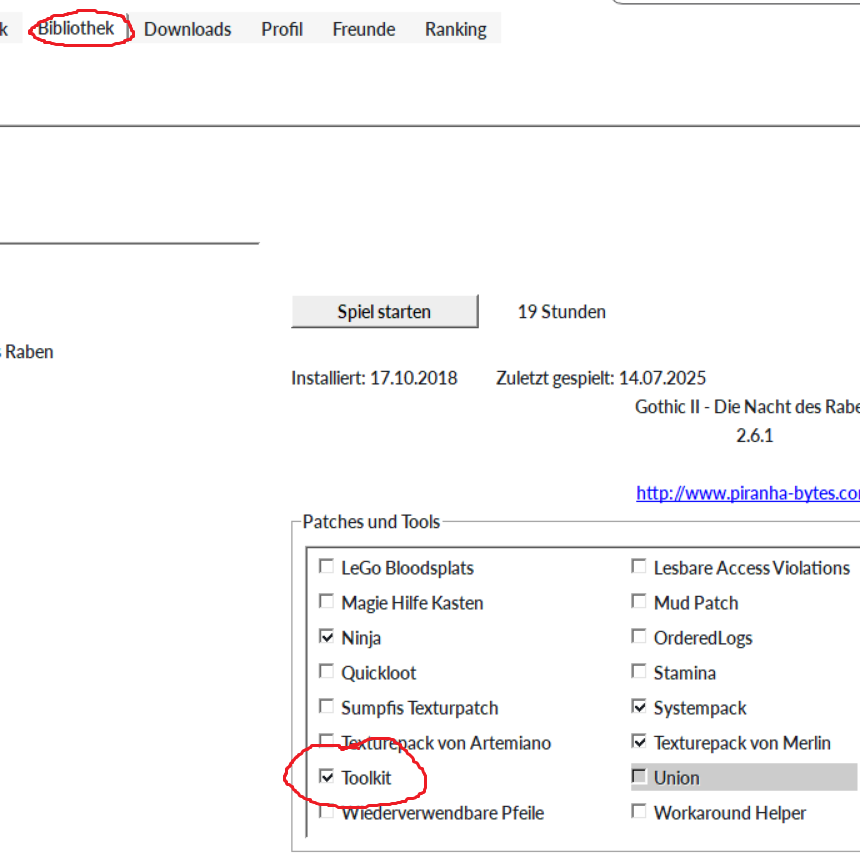Enable the LeGo Bloodsplats checkbox

click(326, 567)
